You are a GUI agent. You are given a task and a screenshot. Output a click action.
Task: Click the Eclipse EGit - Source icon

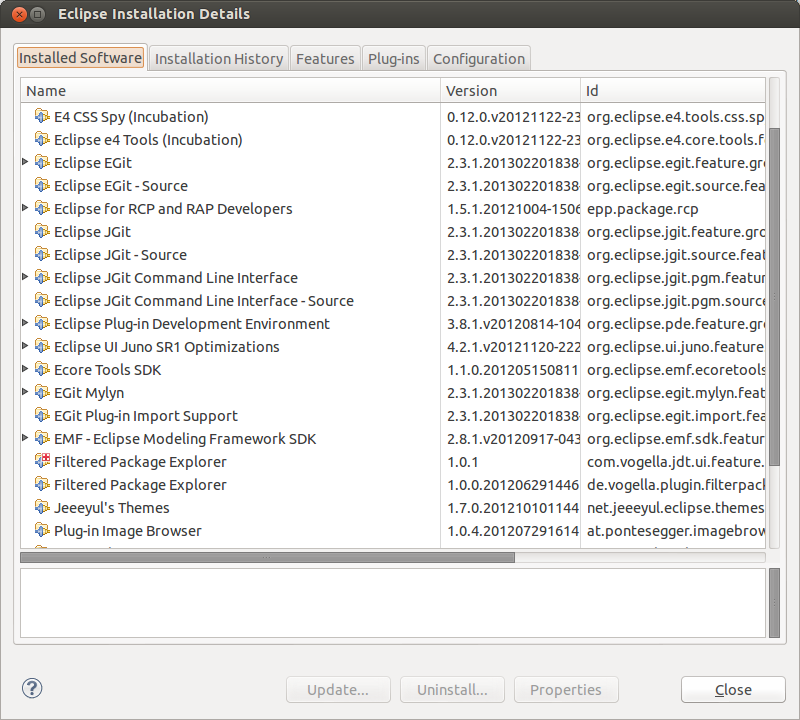[42, 185]
